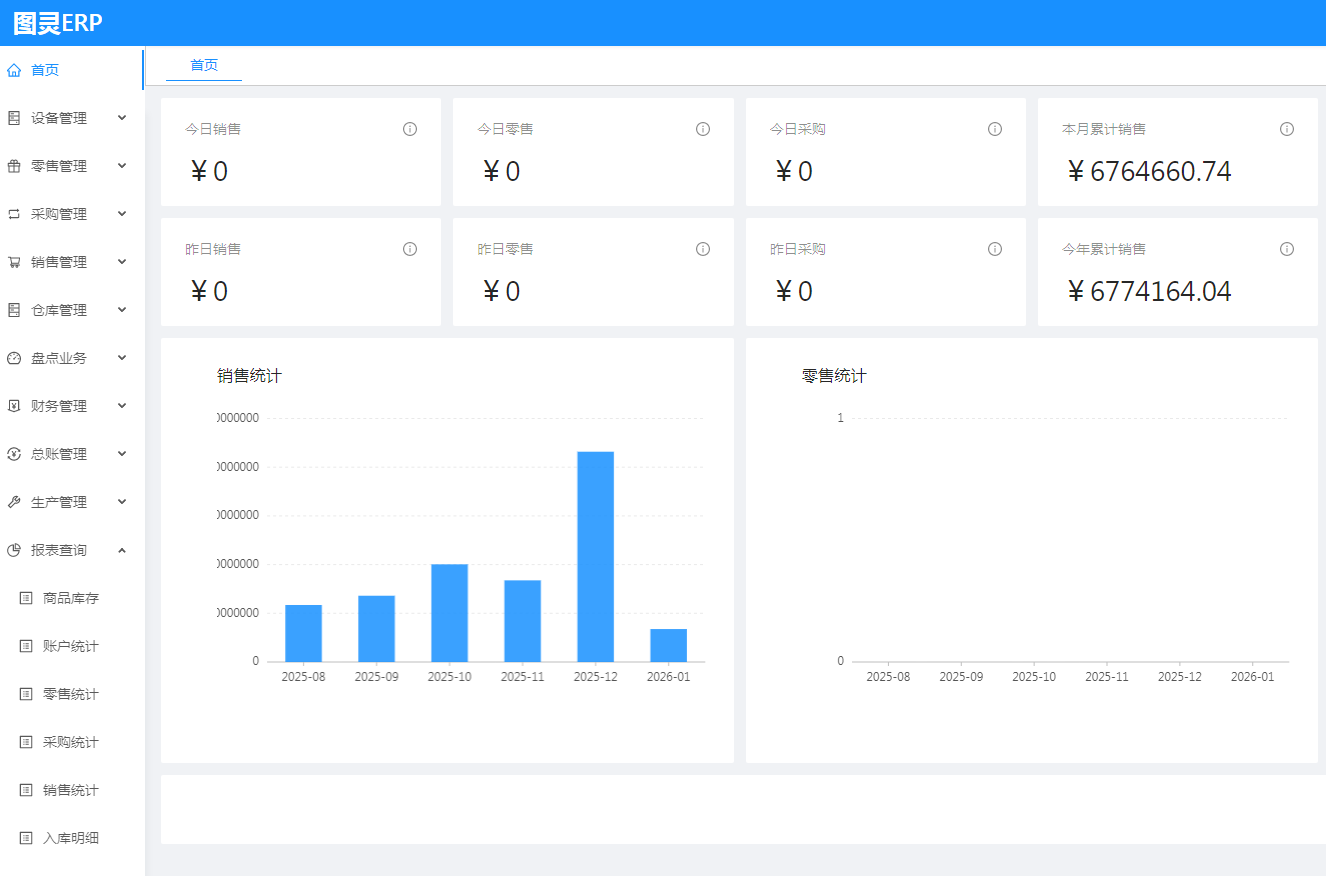Open the 账户统计 report item
The image size is (1326, 876).
71,646
